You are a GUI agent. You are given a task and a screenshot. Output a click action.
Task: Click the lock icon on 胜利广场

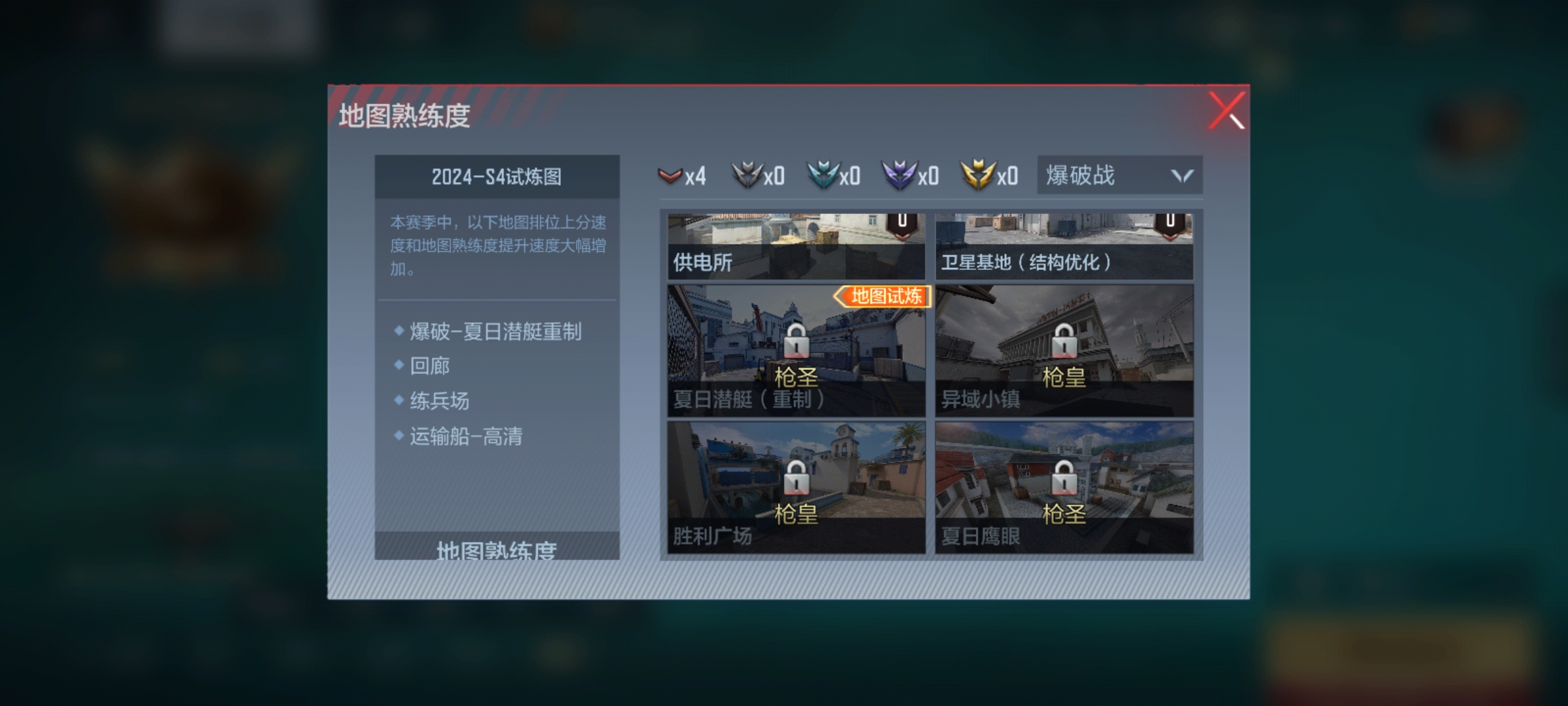pos(796,478)
